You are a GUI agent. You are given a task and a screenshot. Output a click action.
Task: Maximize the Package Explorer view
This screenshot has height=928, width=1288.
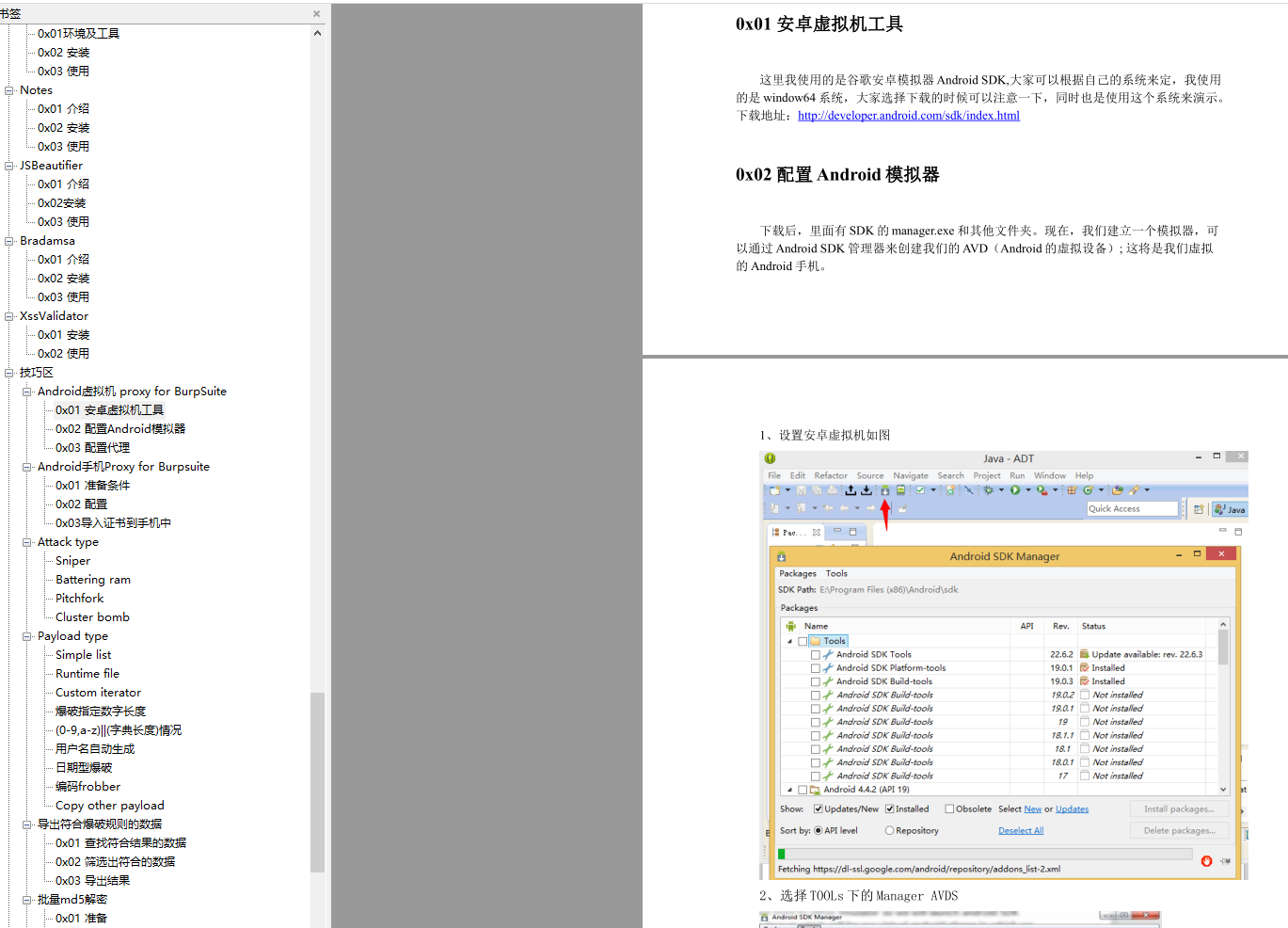pos(852,532)
